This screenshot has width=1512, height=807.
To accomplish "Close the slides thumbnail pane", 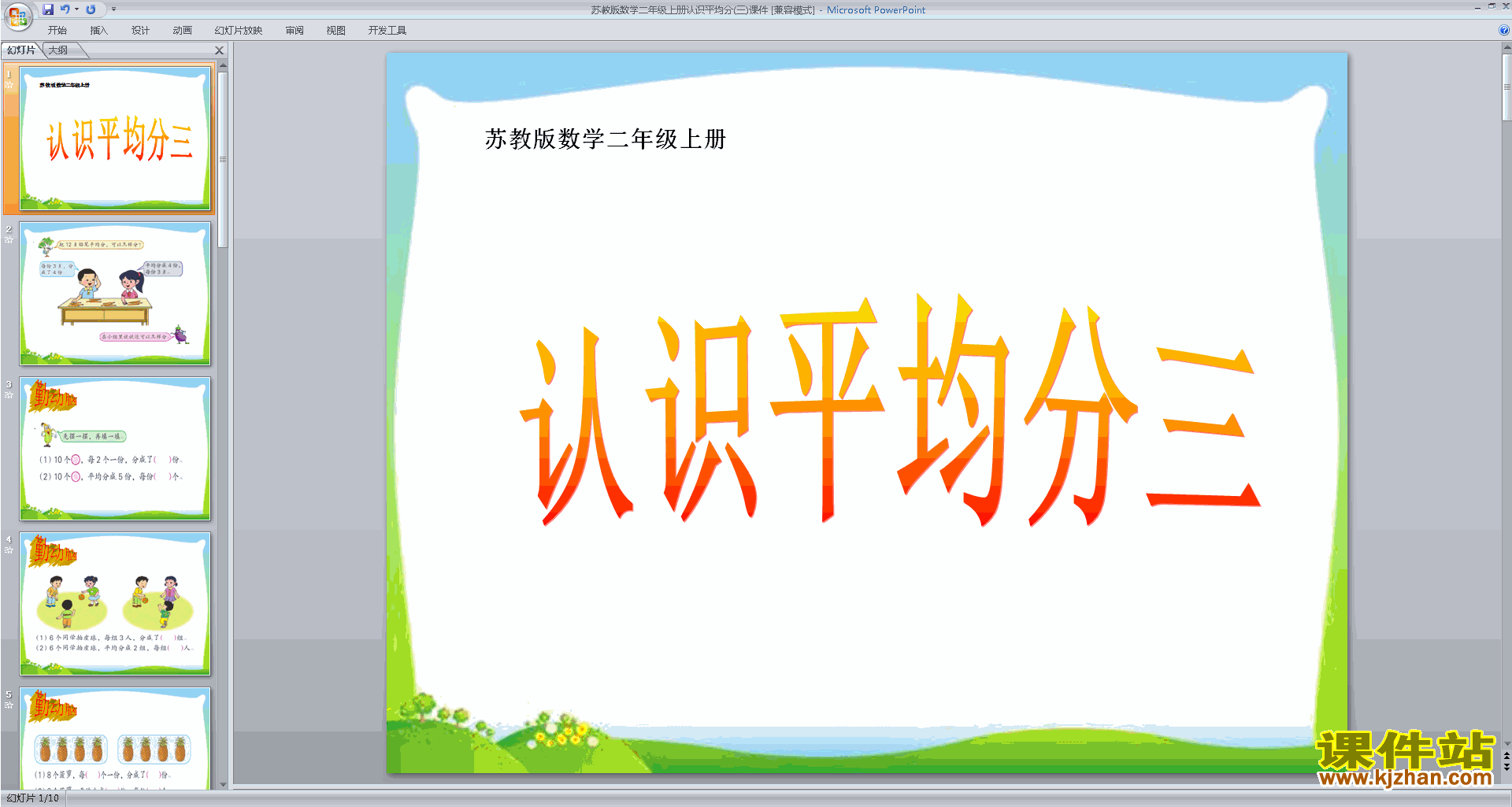I will (x=220, y=50).
